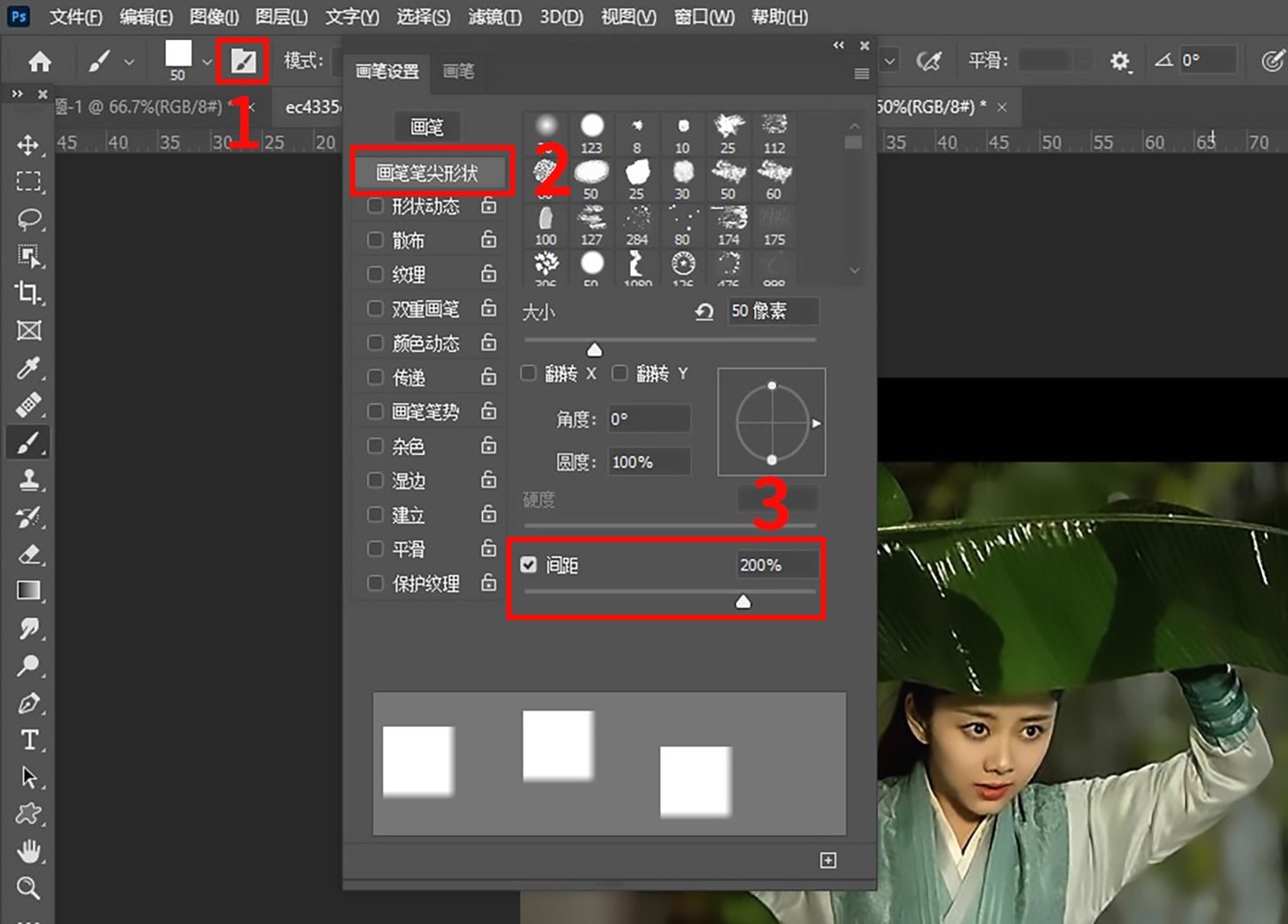Open the Brush Settings panel menu
Viewport: 1288px width, 924px height.
[860, 74]
